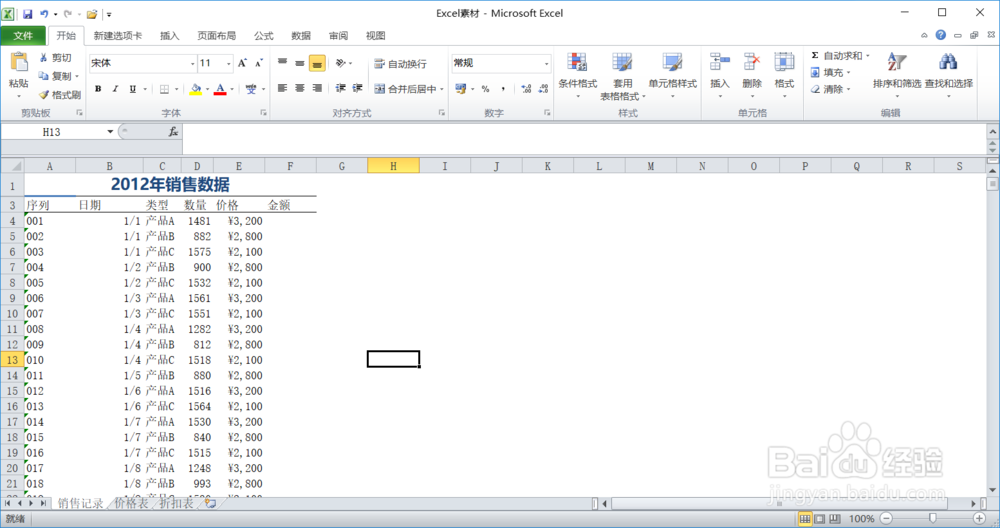
Task: Click the Delete cells (删除) icon
Action: tap(752, 62)
